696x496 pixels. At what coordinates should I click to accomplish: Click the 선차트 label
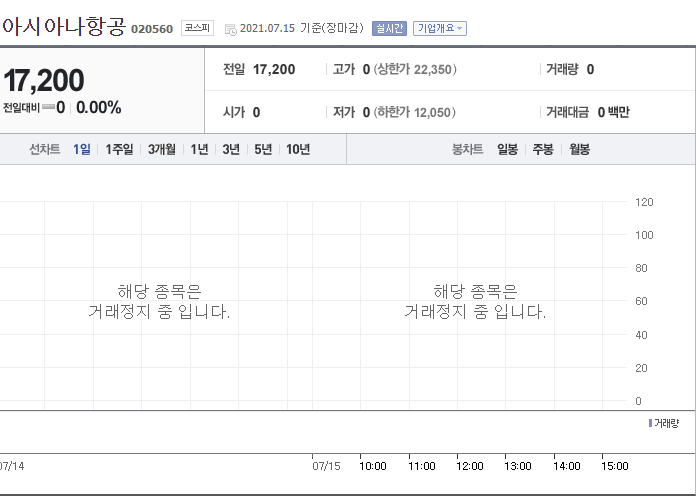[44, 149]
